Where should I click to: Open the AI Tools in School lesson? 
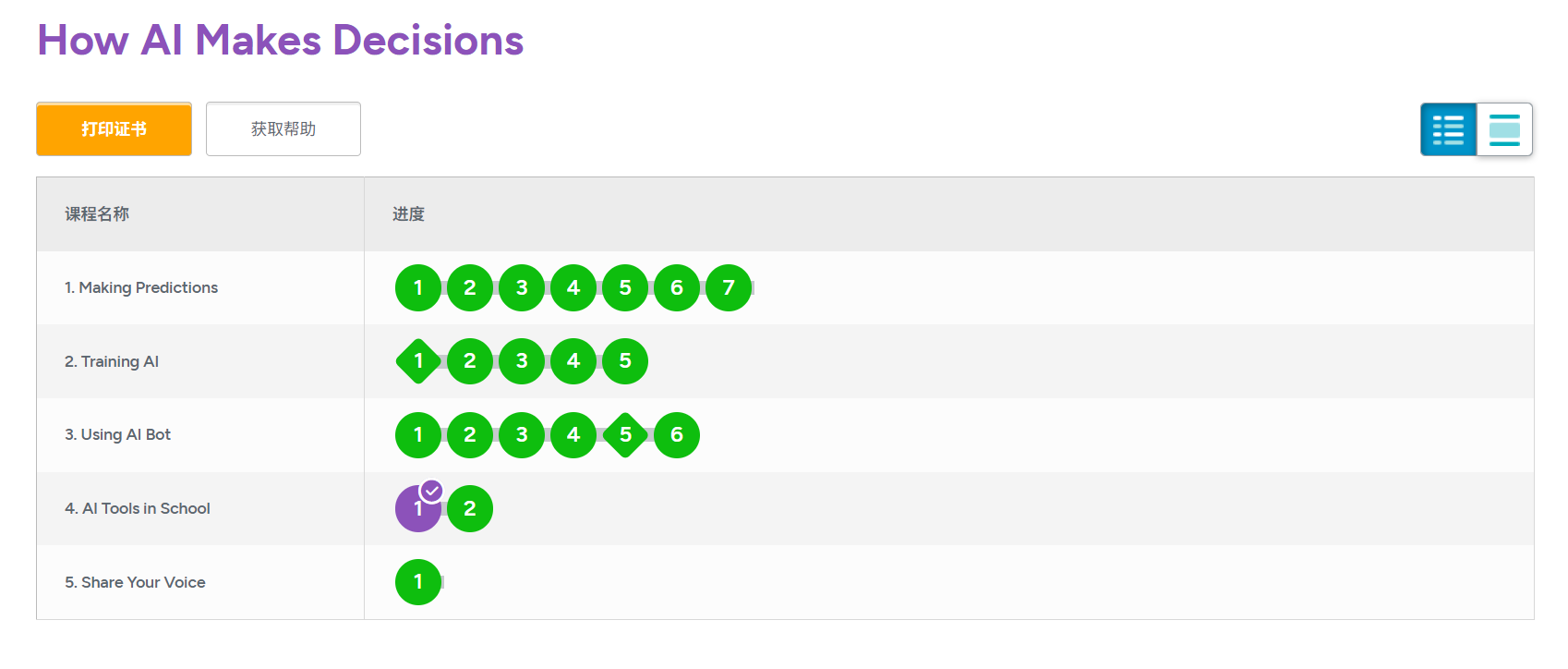pos(138,508)
